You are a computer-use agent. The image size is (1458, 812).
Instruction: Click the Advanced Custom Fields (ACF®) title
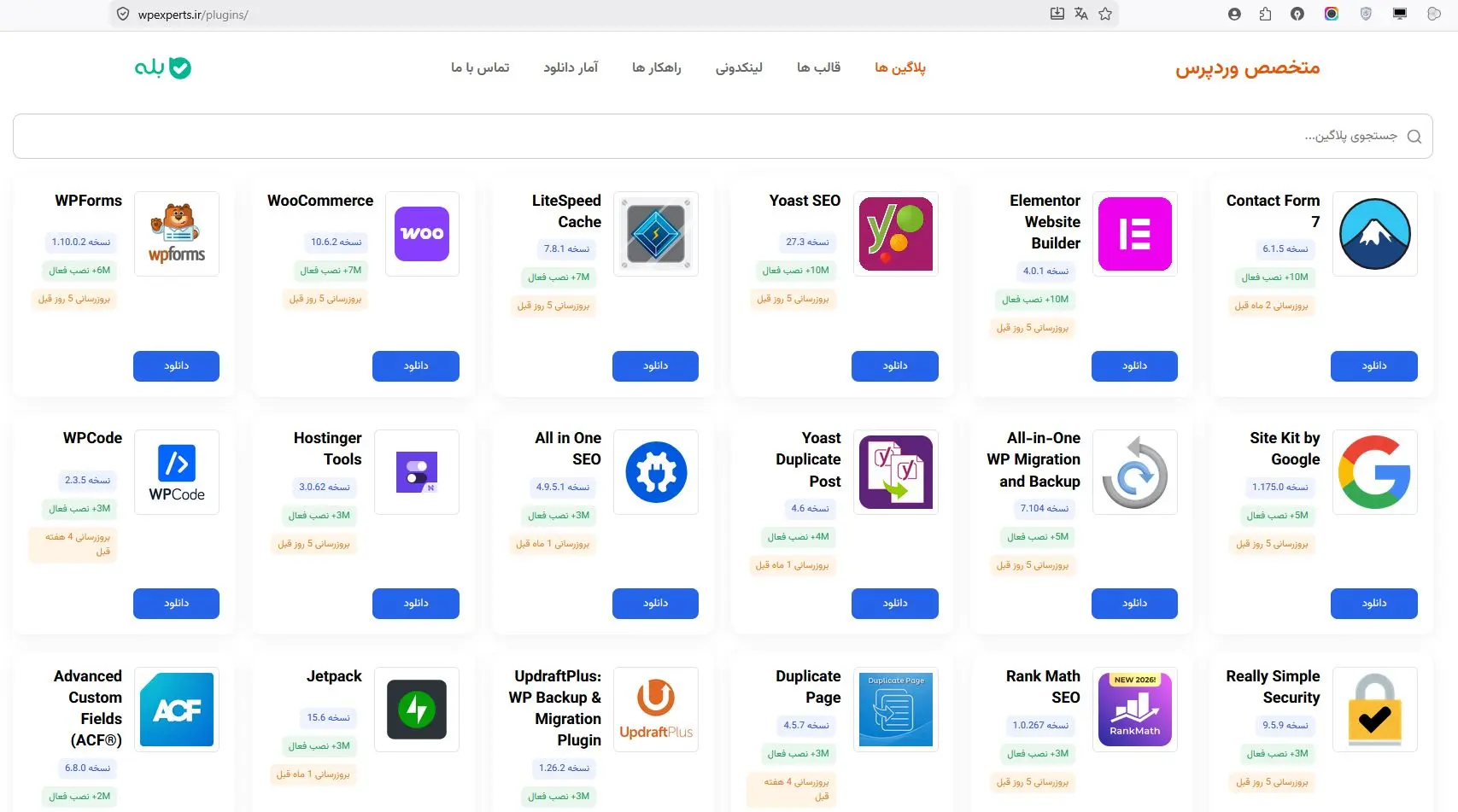coord(88,708)
